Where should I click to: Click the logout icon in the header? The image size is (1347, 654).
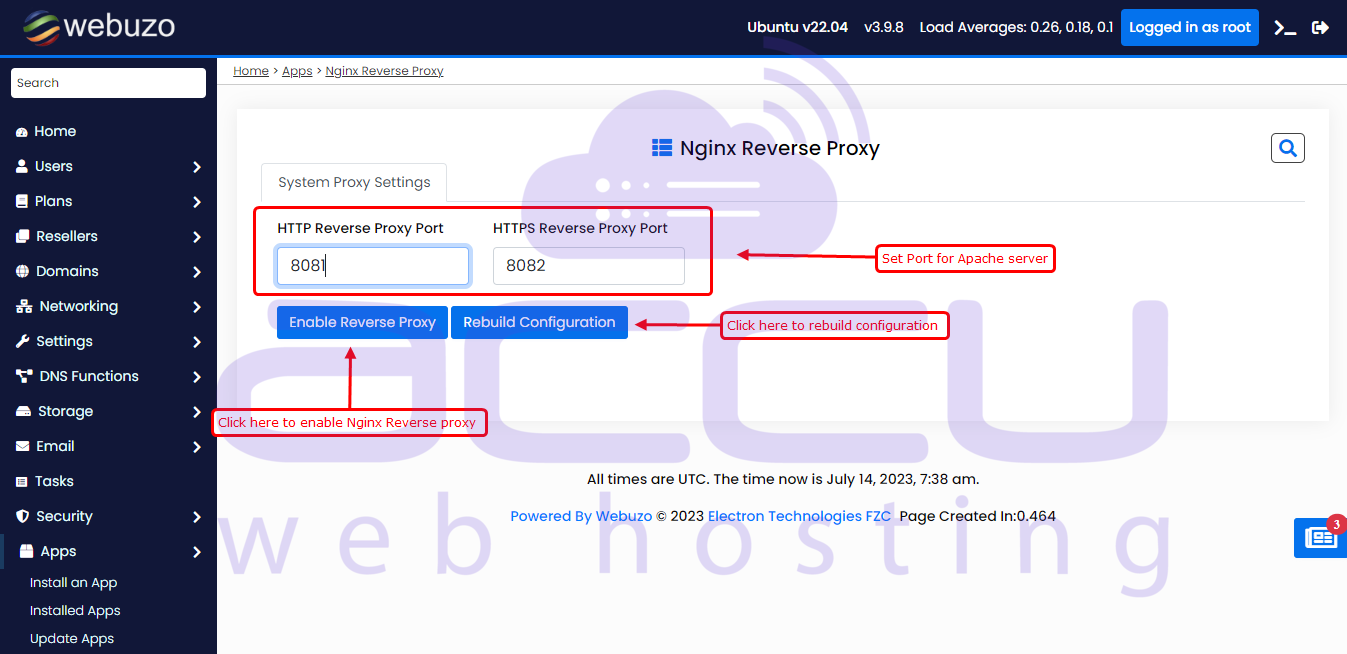pos(1320,28)
